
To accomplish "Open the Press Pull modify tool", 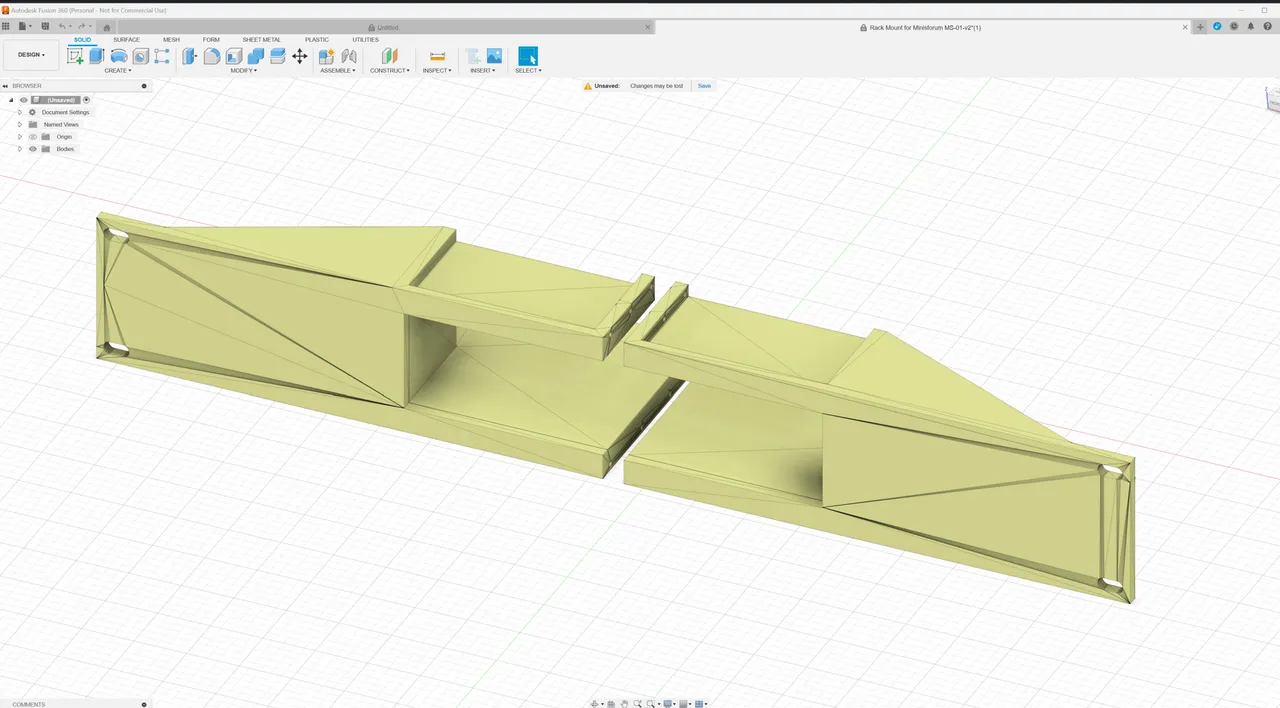I will click(x=189, y=56).
